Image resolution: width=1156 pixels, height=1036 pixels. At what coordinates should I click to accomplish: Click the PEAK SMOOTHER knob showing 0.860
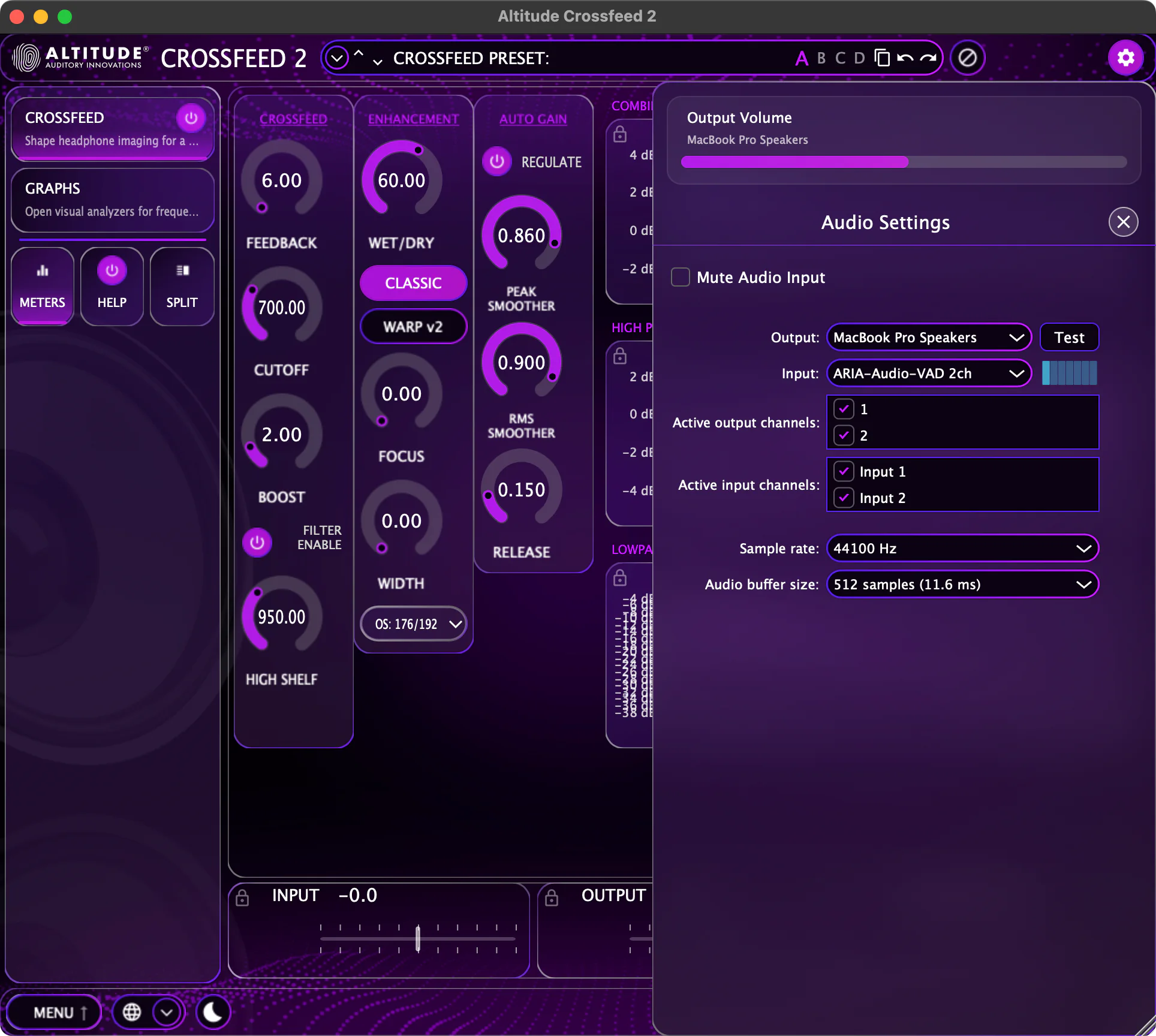click(521, 235)
